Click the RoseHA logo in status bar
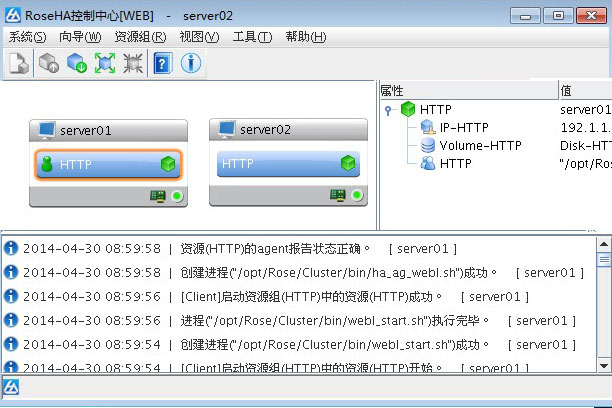The height and width of the screenshot is (408, 612). (x=11, y=387)
